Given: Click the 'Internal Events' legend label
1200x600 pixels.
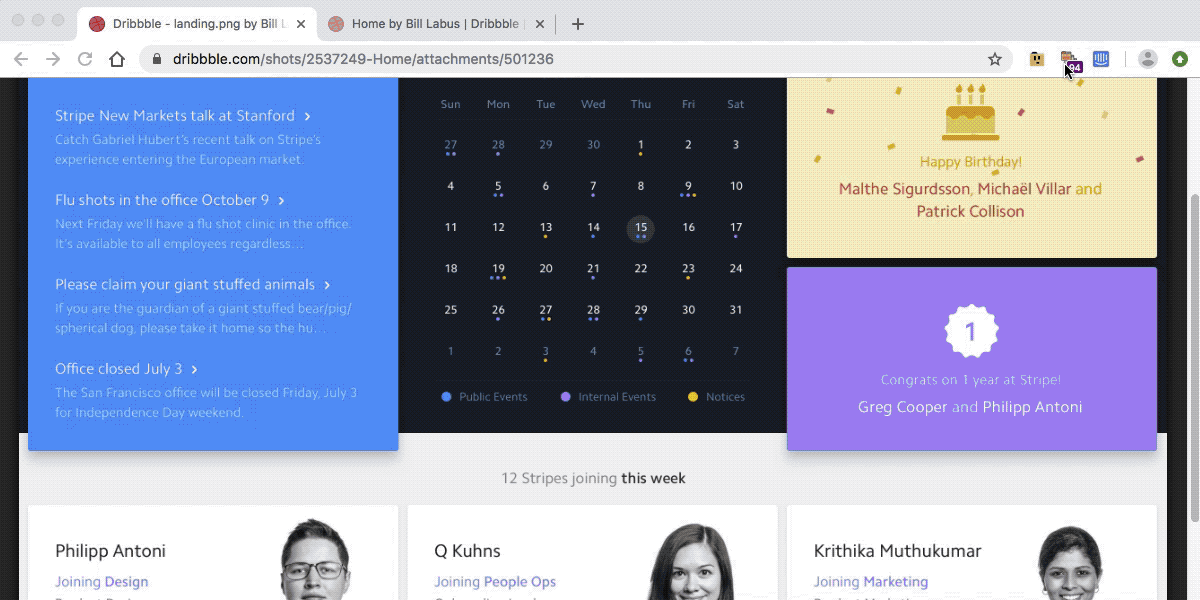Looking at the screenshot, I should tap(617, 397).
